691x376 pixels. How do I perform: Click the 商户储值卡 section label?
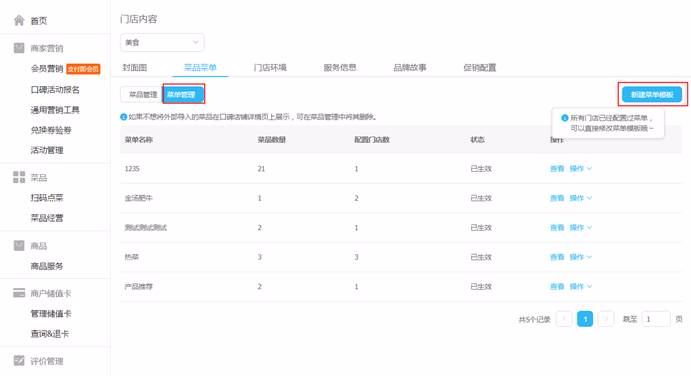coord(51,293)
